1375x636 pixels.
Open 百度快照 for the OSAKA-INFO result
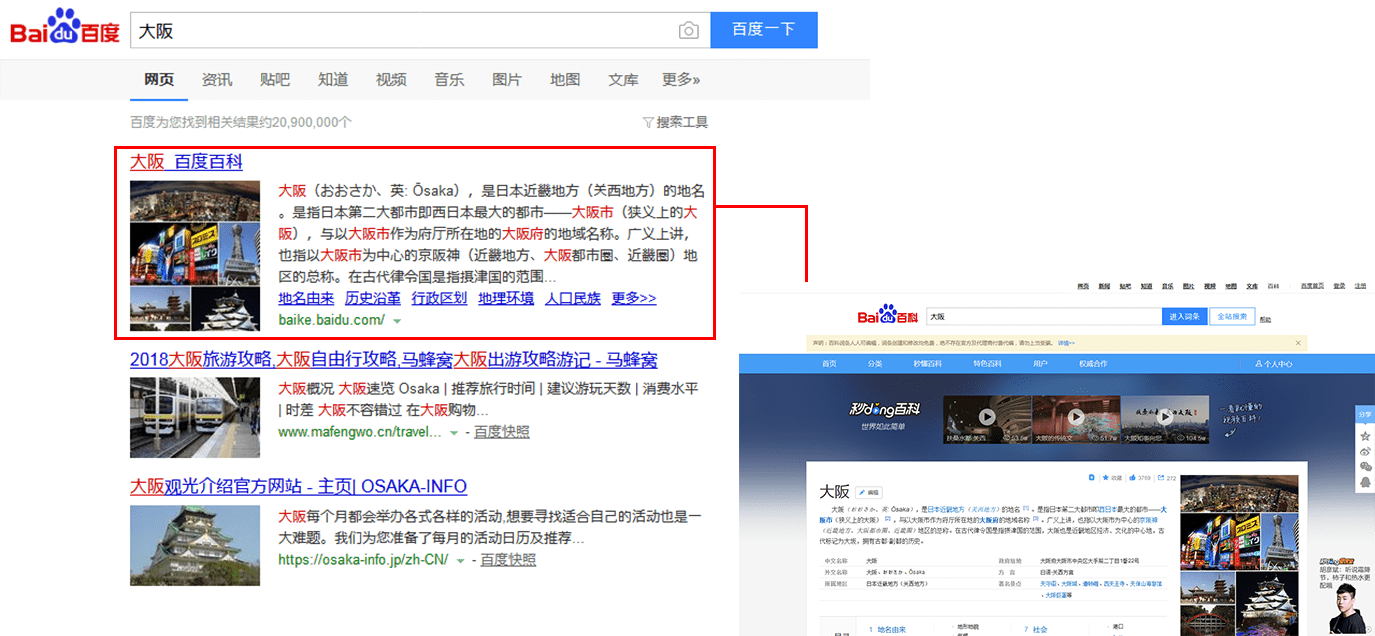click(x=508, y=559)
